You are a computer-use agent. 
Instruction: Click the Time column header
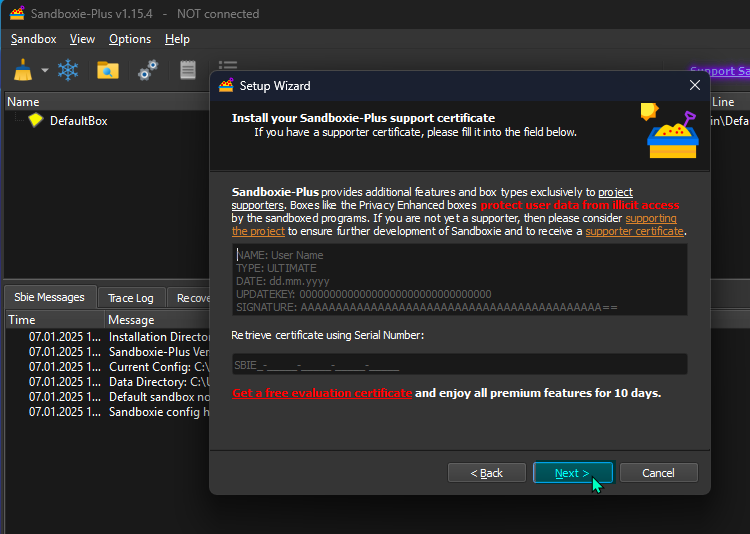[55, 320]
